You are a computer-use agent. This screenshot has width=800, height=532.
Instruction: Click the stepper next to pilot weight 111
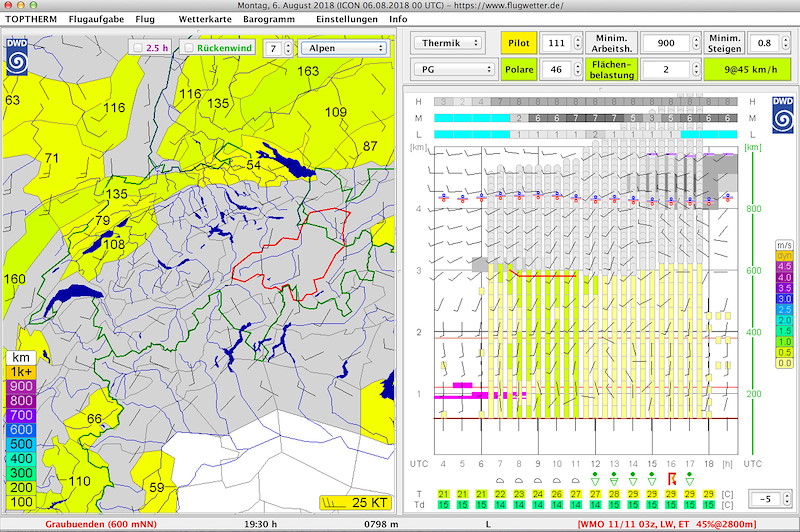click(578, 43)
